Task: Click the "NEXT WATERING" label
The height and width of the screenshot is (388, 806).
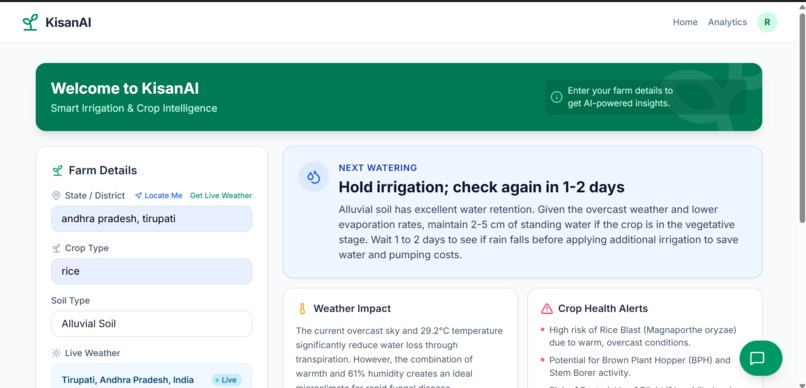Action: (377, 168)
